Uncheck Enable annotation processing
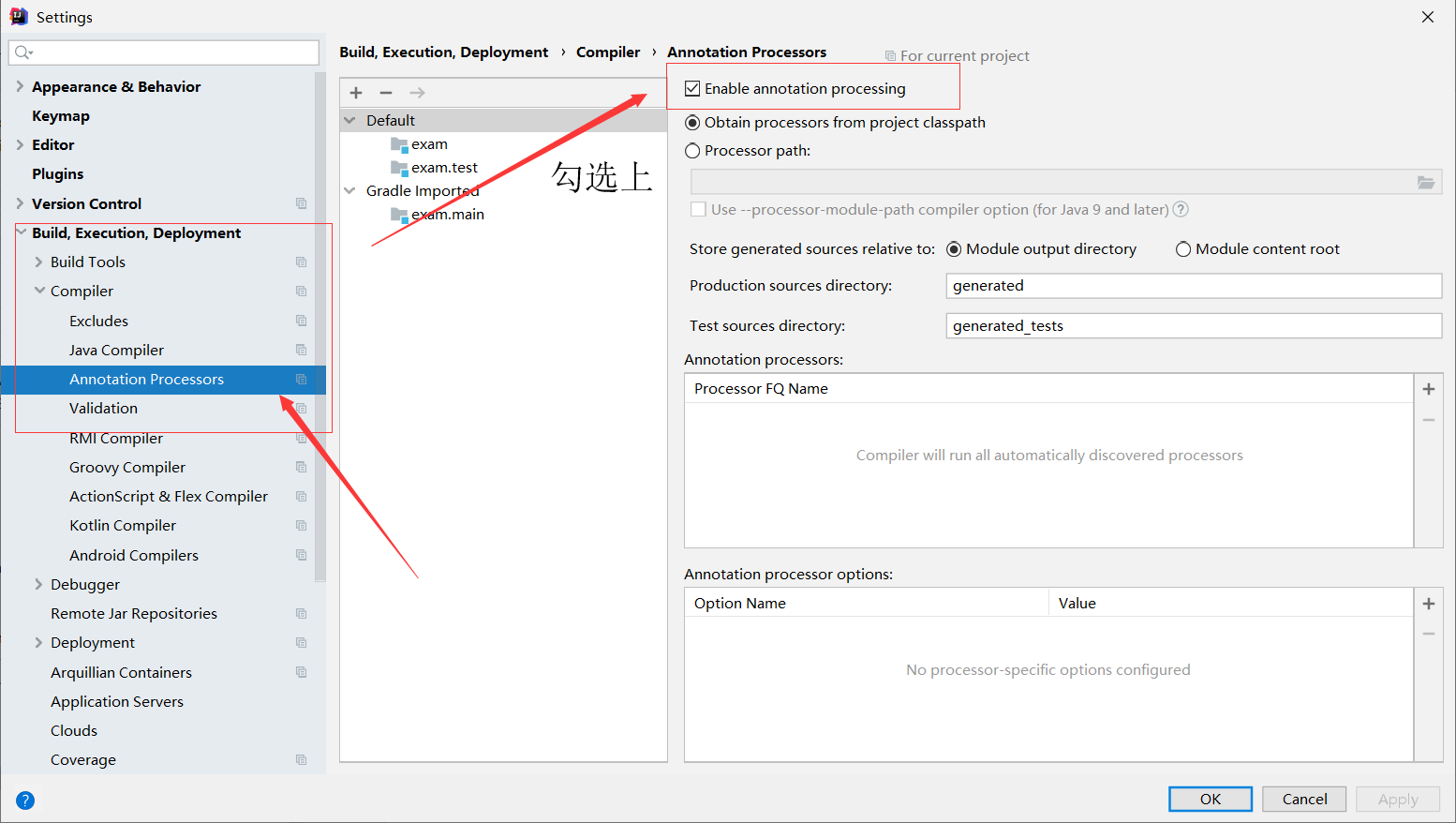Screen dimensions: 1456x823 tap(692, 88)
